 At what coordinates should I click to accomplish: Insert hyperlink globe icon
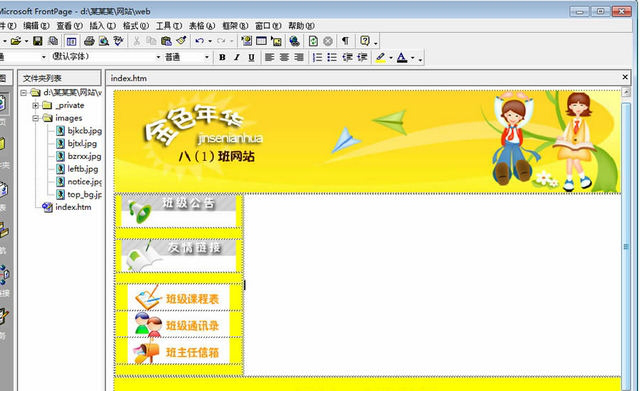pyautogui.click(x=294, y=41)
